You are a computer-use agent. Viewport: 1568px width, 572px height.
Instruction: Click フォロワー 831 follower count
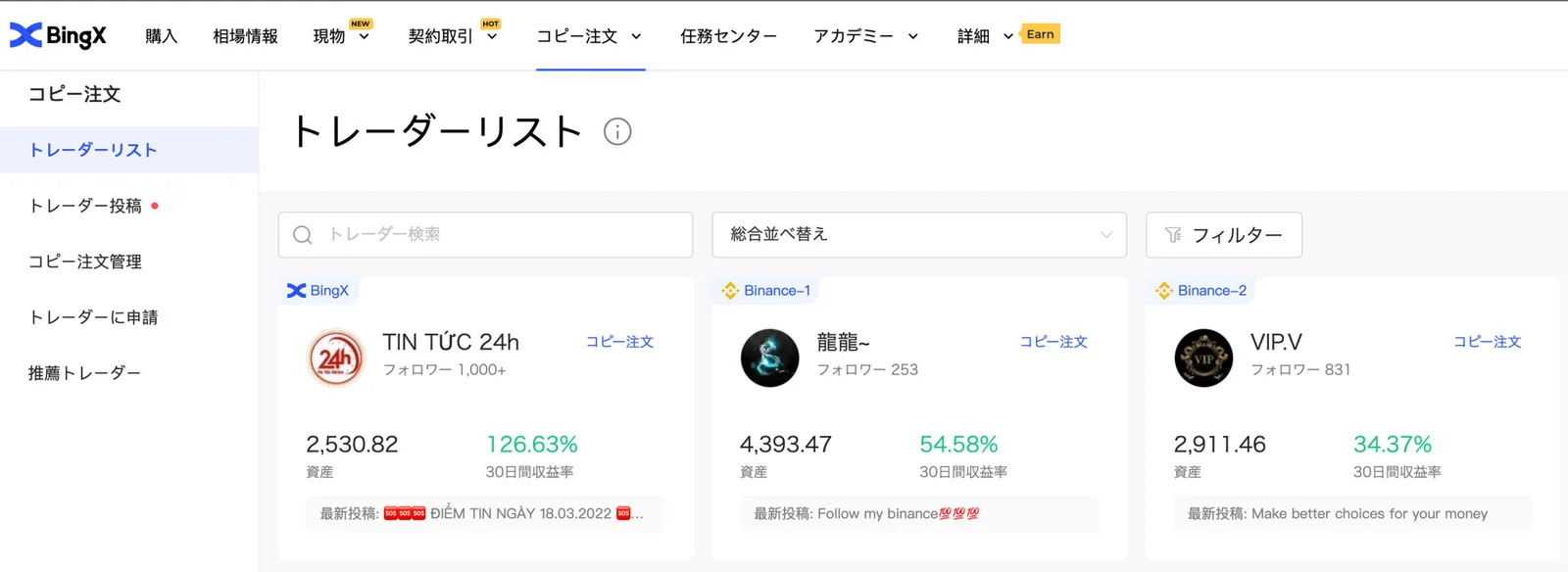click(x=1300, y=370)
